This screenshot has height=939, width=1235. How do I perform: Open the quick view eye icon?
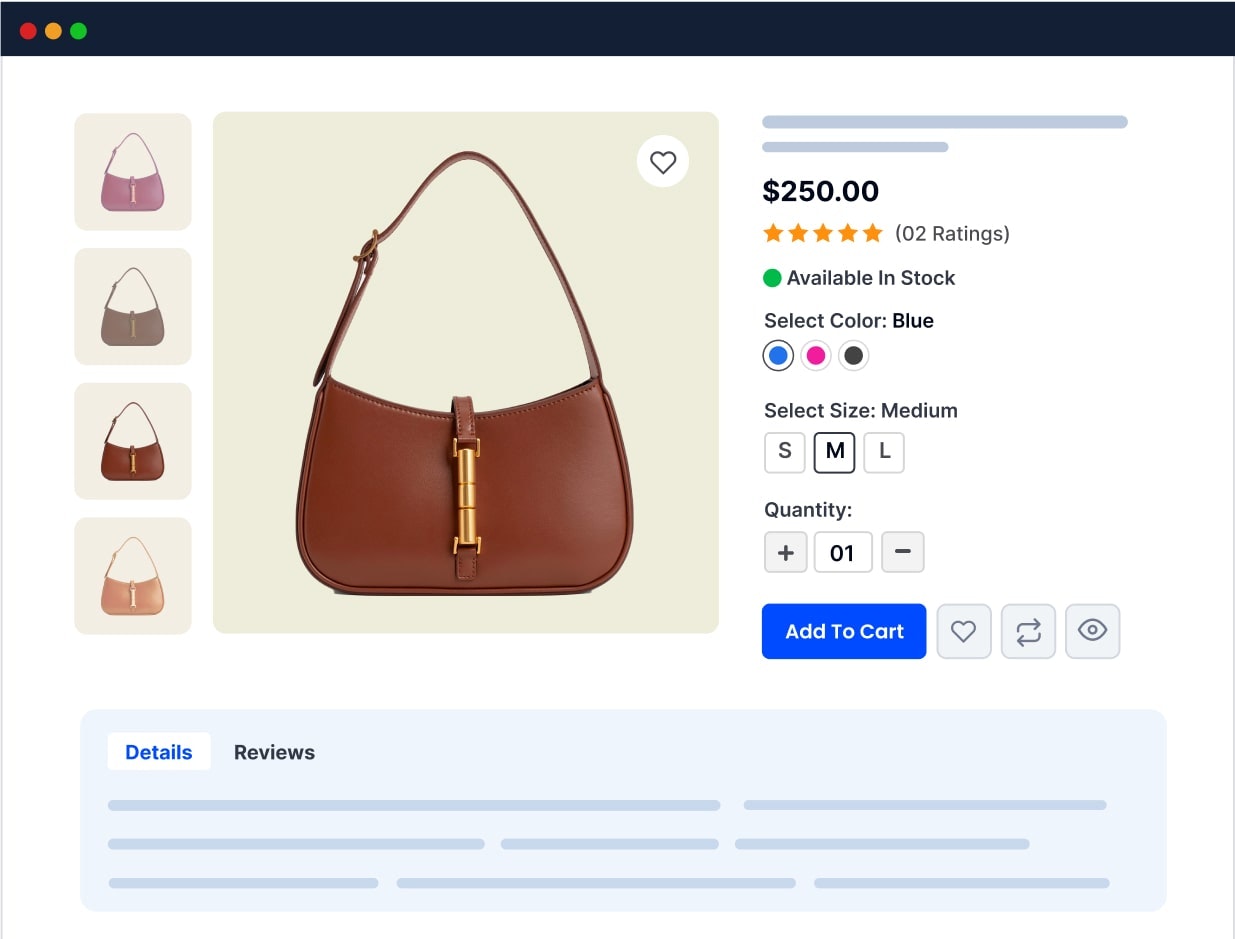click(x=1092, y=631)
